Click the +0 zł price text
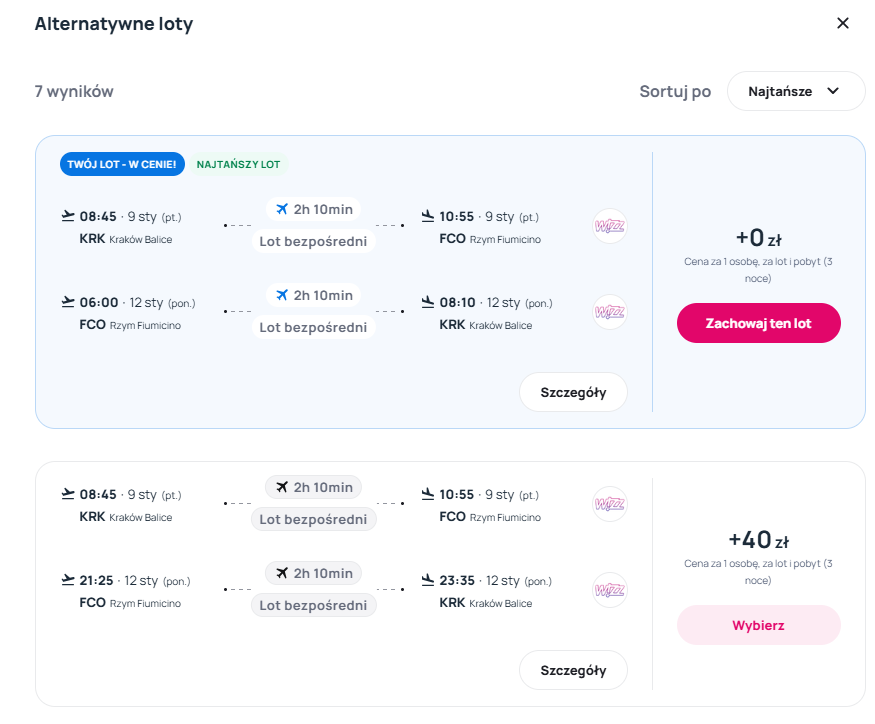875x724 pixels. click(758, 238)
